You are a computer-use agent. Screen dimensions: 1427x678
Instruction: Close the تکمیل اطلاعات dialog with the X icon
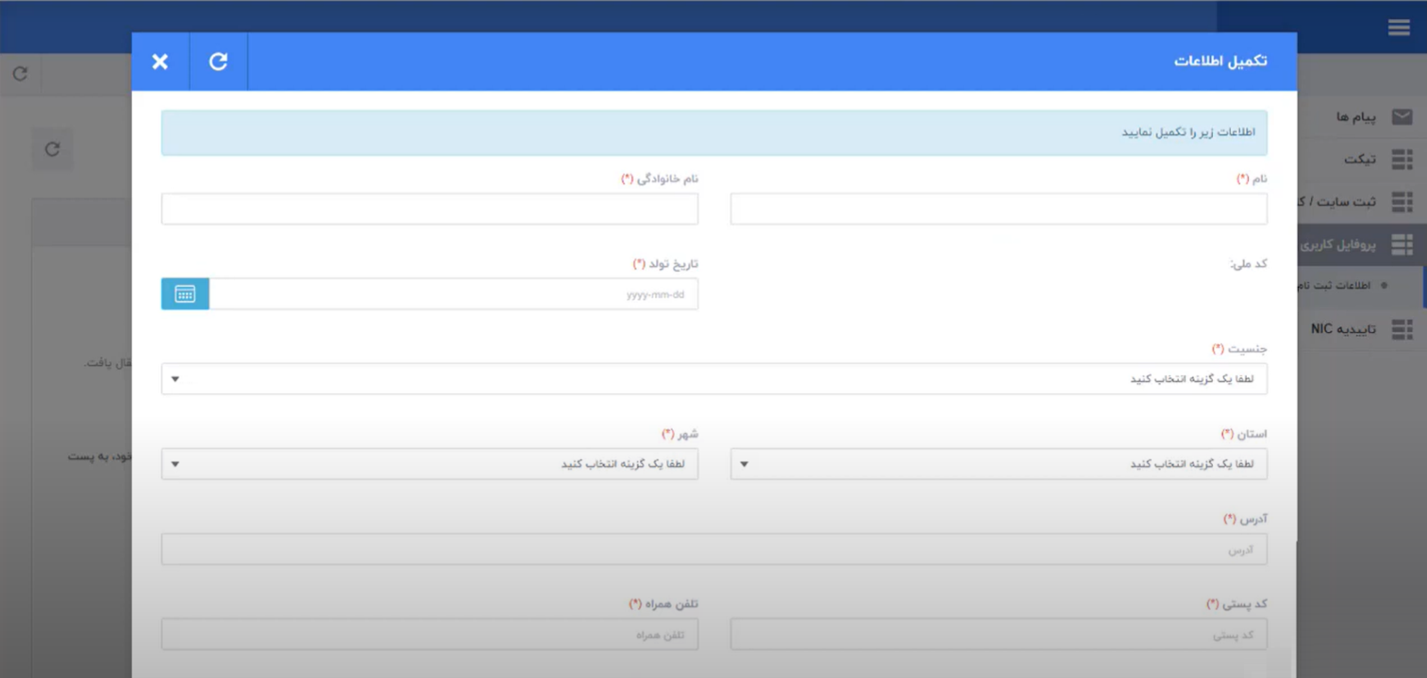[160, 62]
